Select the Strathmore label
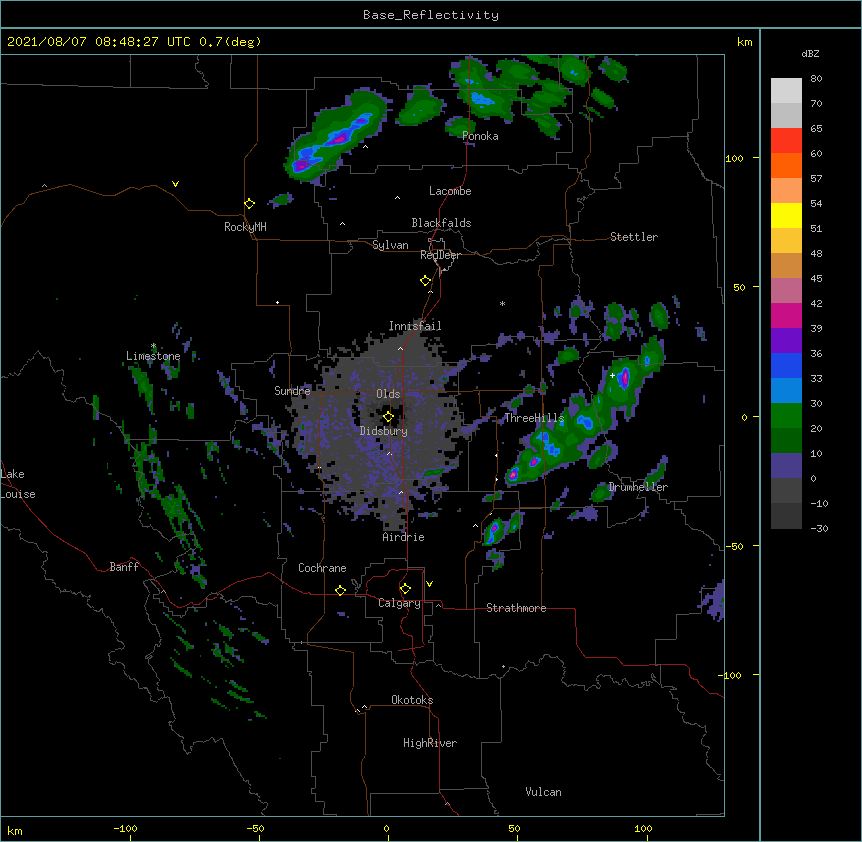 (516, 608)
